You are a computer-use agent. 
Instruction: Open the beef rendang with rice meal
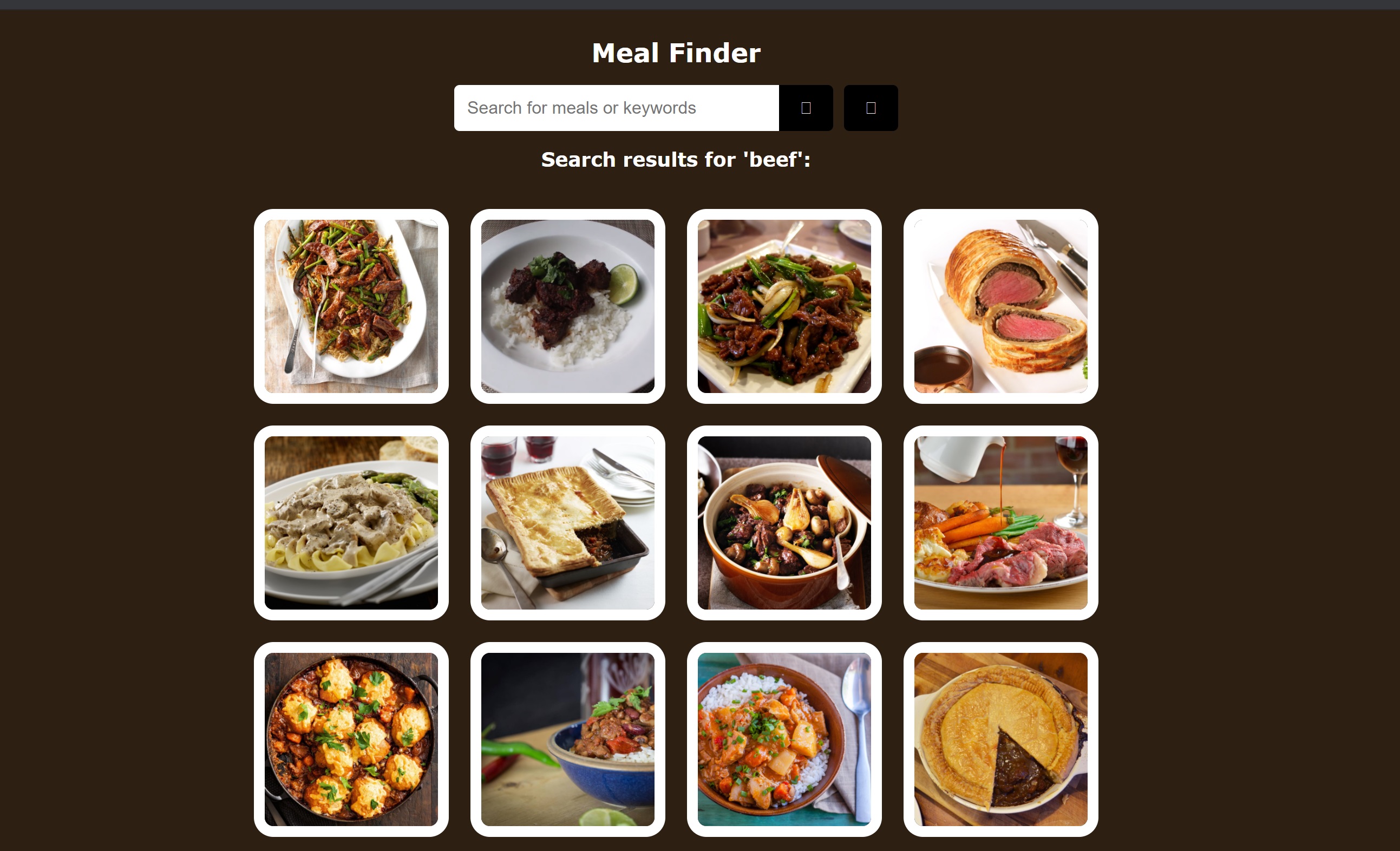[567, 306]
